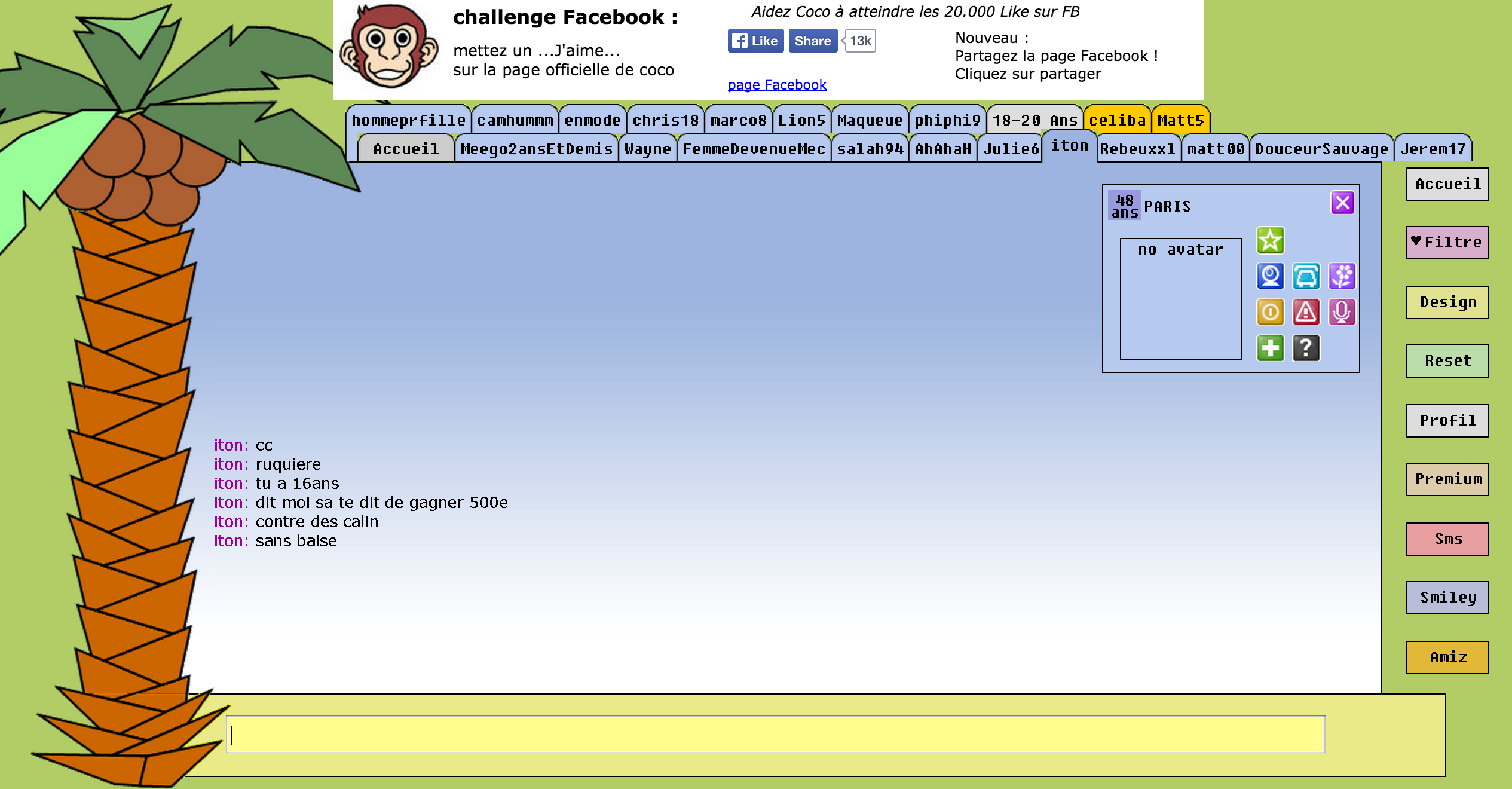Click the green star favorite icon
This screenshot has height=789, width=1512.
coord(1270,241)
